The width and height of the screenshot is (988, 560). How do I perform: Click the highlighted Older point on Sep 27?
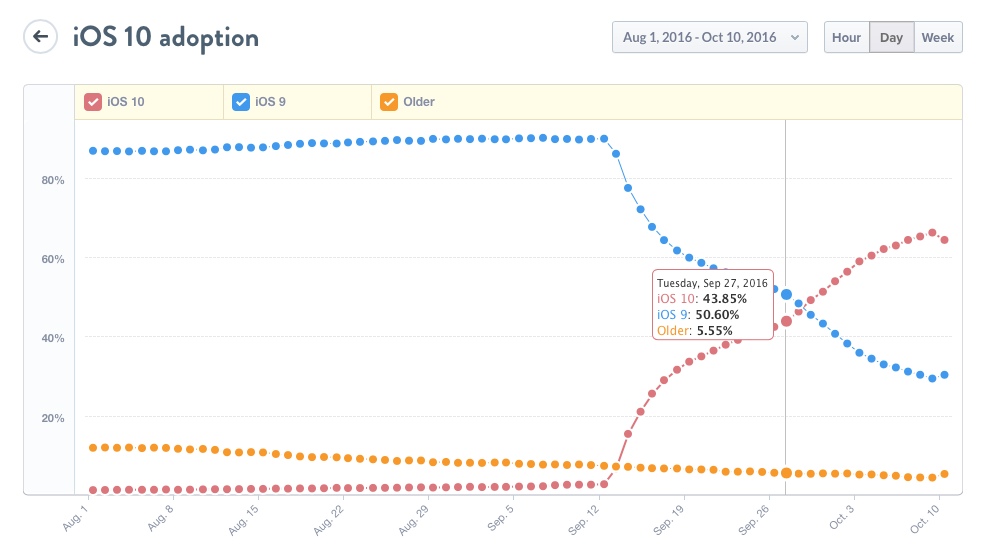point(786,473)
